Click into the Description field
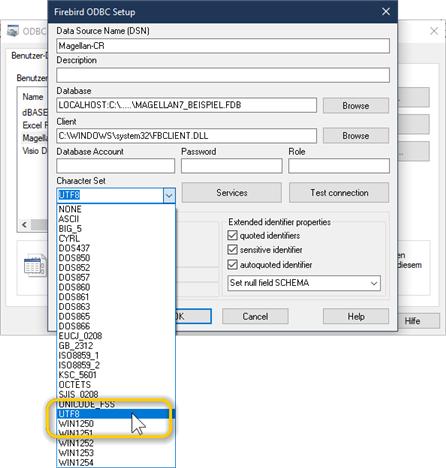Screen dimensions: 446x468 [x=223, y=75]
